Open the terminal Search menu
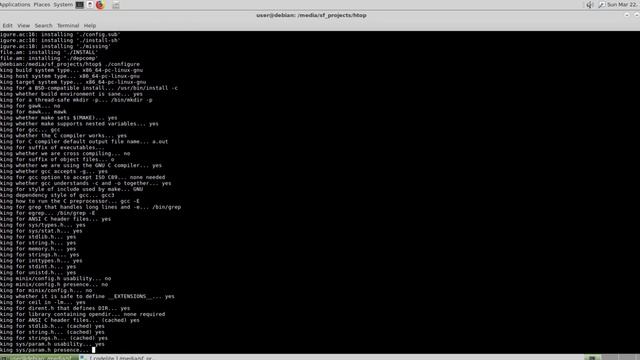 click(x=43, y=25)
